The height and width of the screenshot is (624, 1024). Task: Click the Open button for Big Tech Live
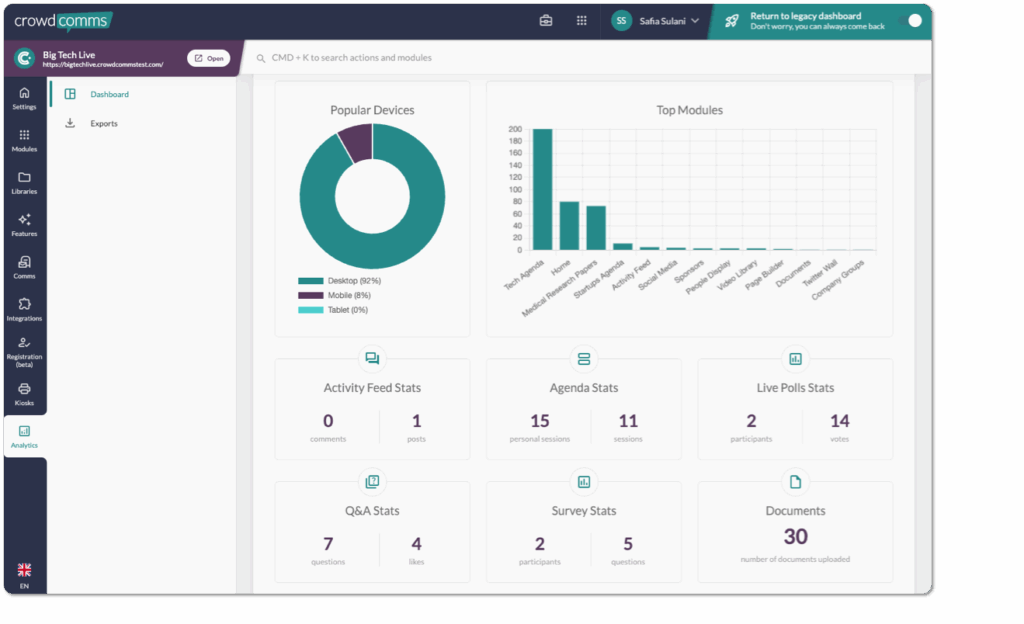click(208, 58)
